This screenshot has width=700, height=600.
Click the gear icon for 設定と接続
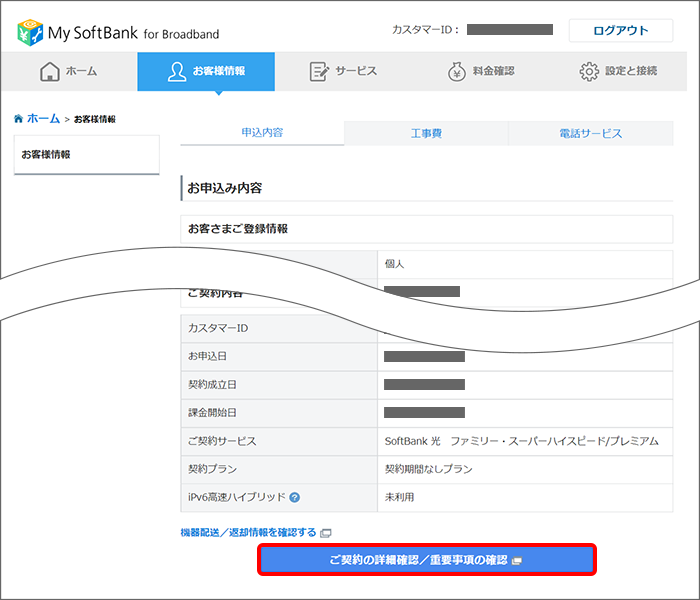point(589,71)
